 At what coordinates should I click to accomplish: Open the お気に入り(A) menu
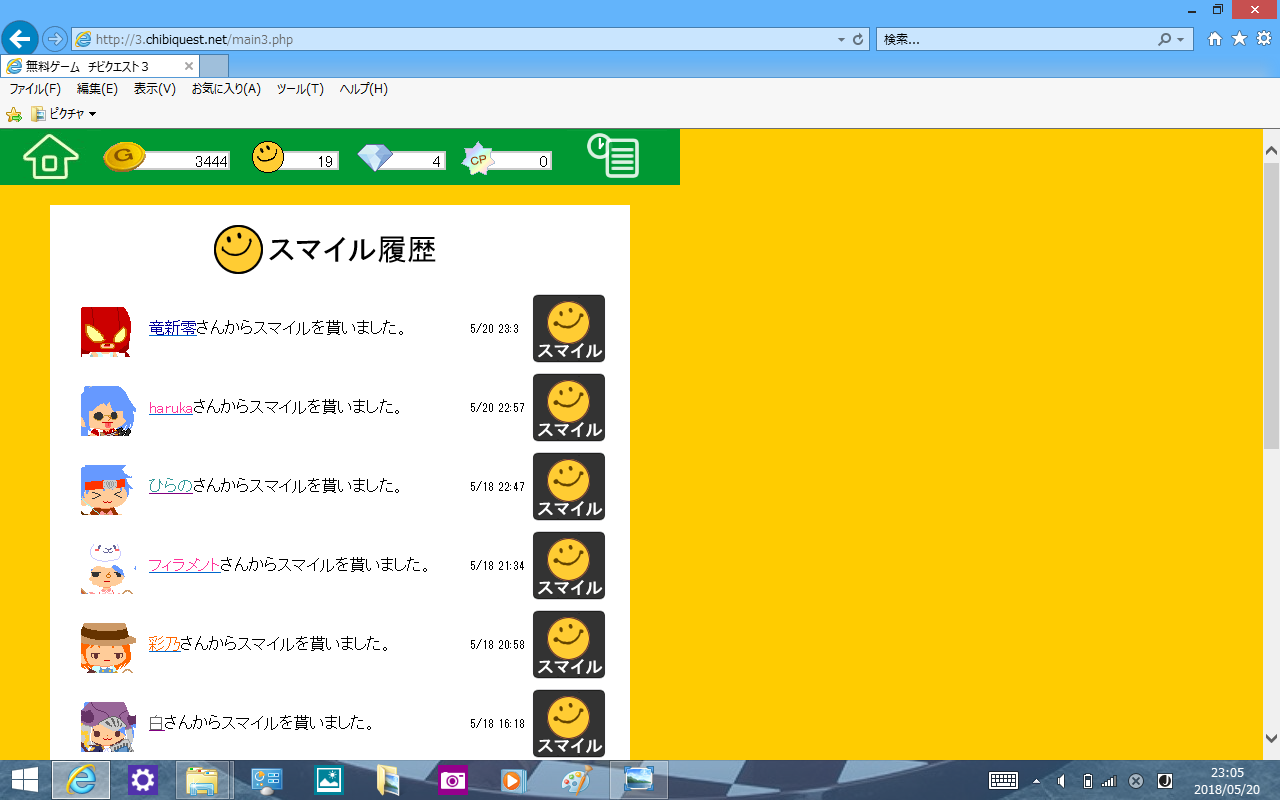[226, 89]
